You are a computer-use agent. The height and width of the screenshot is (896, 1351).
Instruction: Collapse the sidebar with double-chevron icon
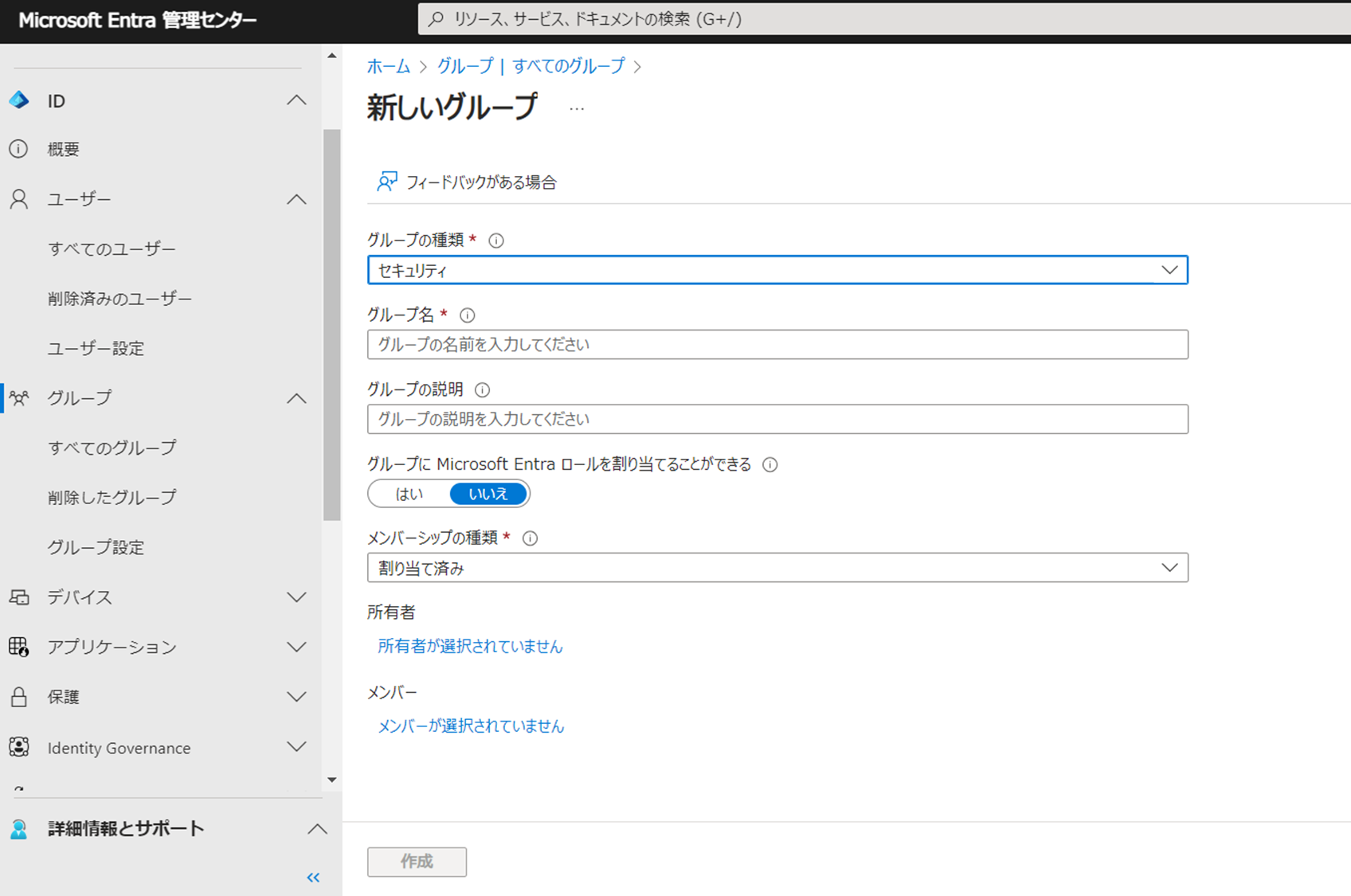tap(313, 878)
